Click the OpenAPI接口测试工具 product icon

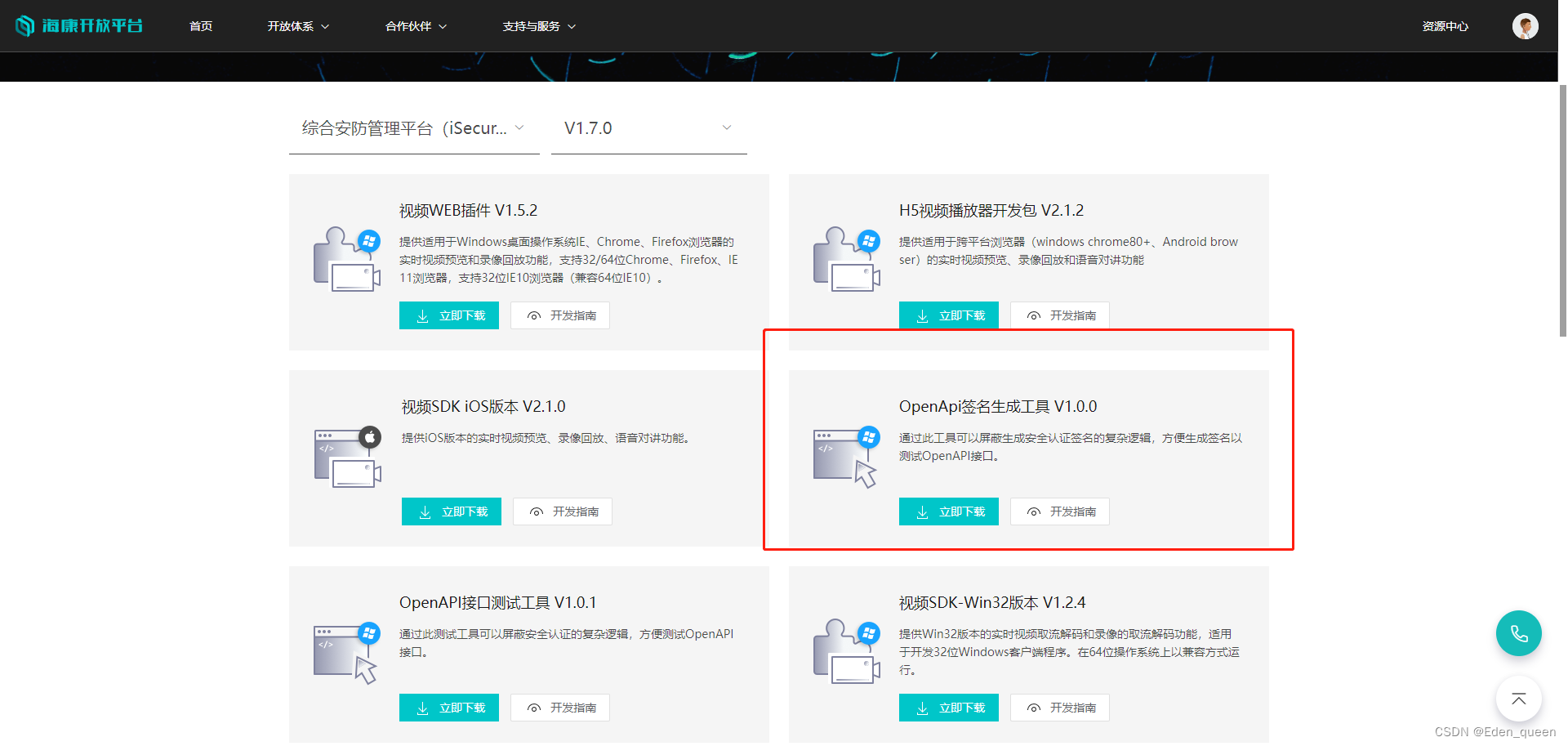[347, 652]
